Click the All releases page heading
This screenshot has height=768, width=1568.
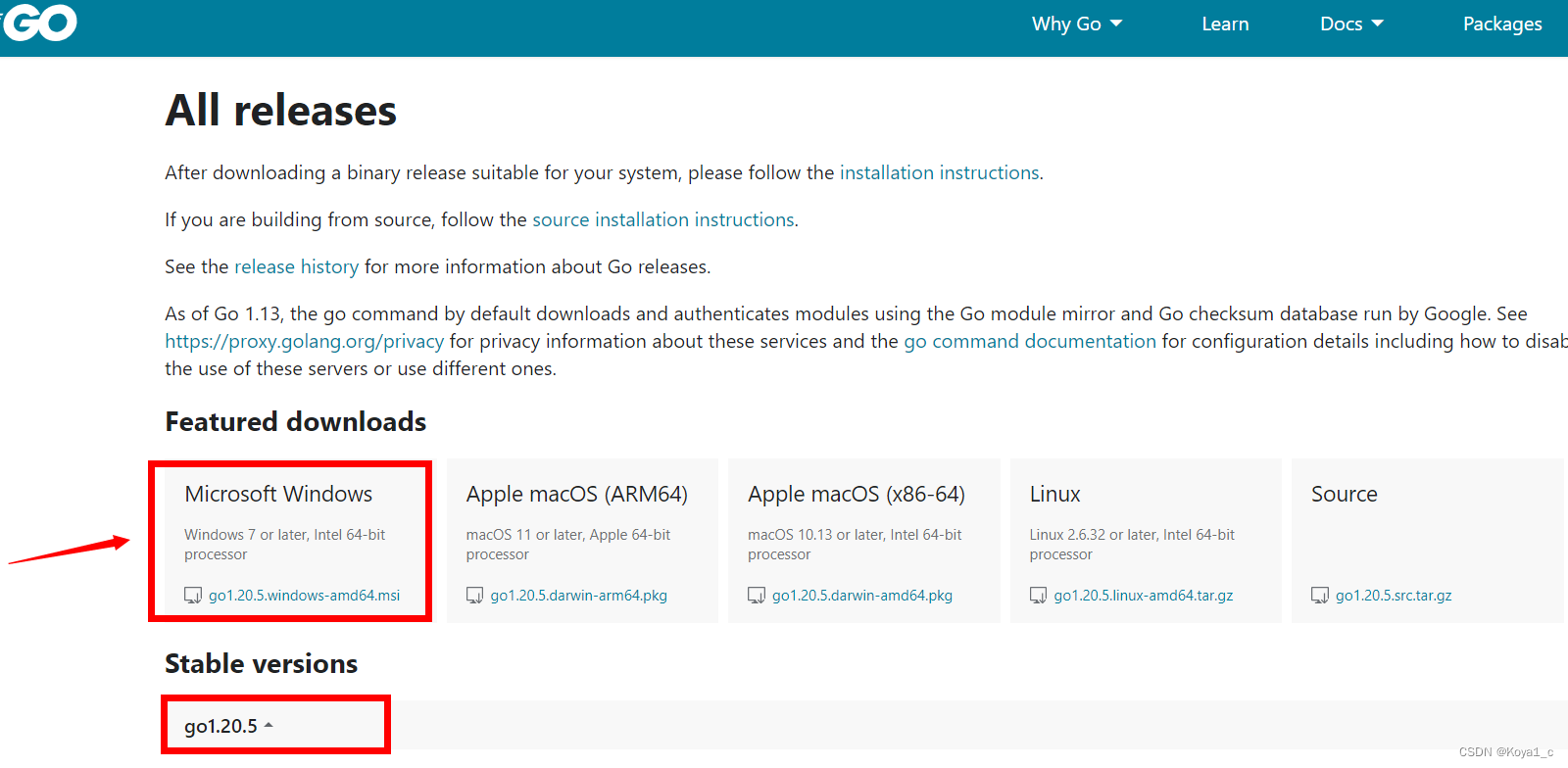[280, 110]
